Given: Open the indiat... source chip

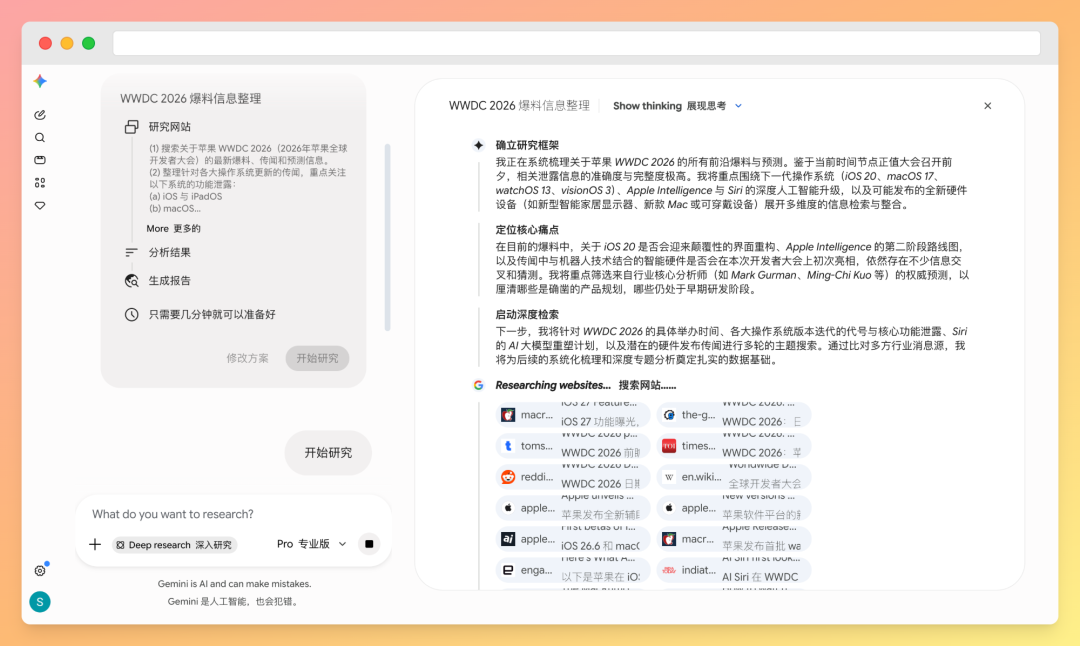Looking at the screenshot, I should [734, 570].
